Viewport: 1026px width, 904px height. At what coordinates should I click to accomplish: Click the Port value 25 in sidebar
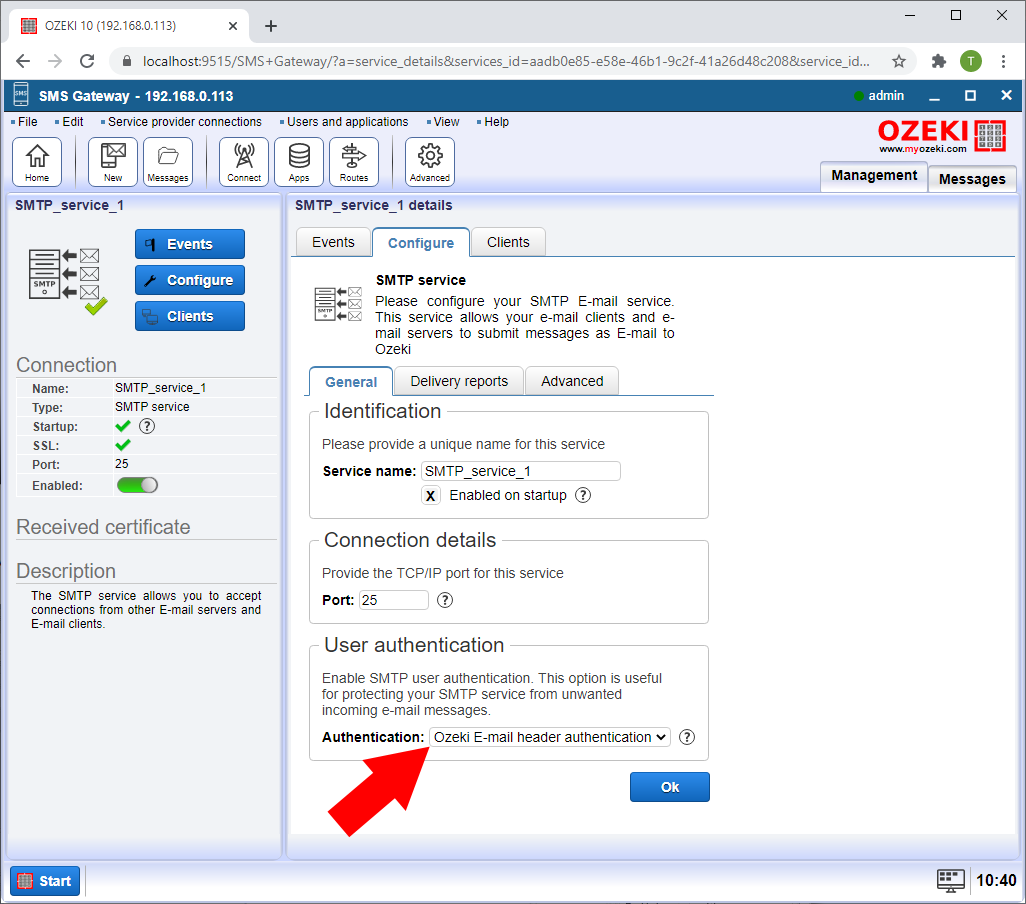(x=122, y=464)
